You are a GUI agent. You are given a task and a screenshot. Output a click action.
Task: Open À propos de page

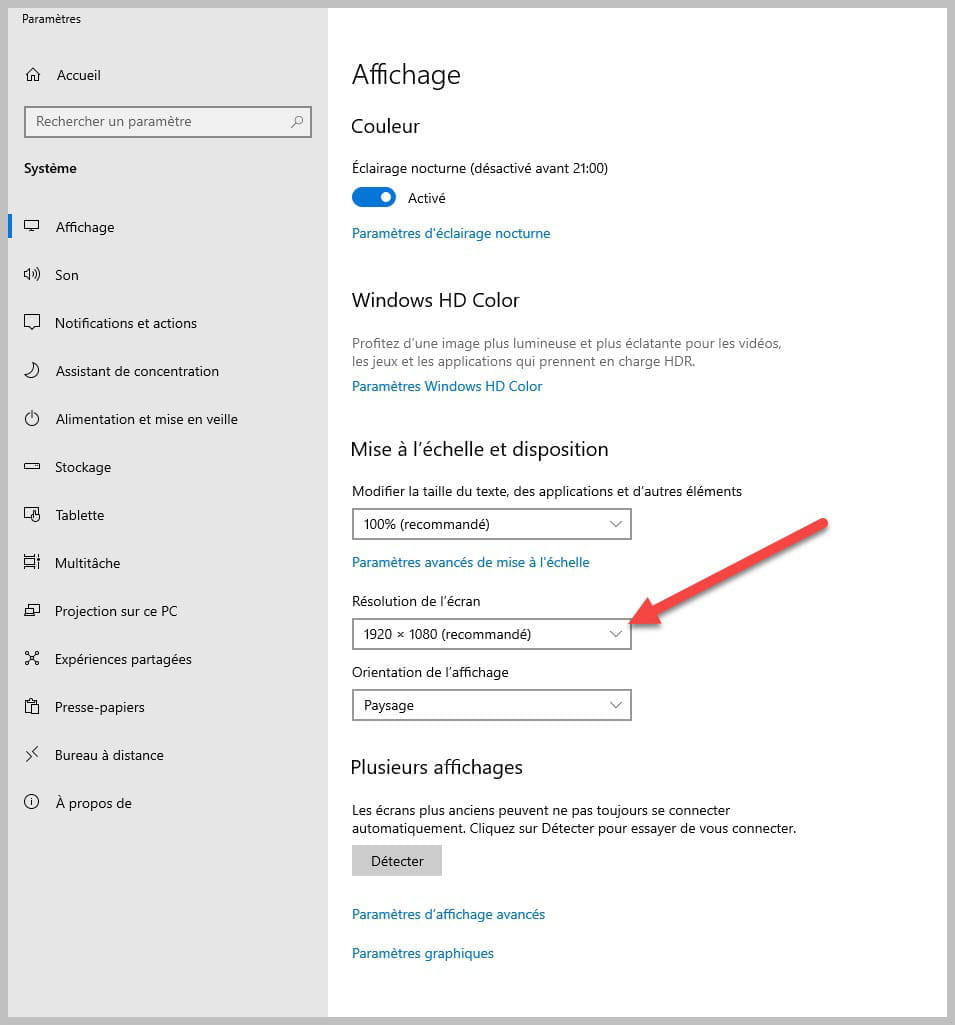pyautogui.click(x=94, y=803)
